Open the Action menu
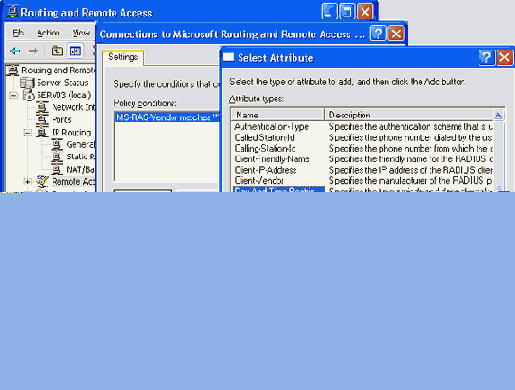The image size is (515, 390). click(x=48, y=32)
